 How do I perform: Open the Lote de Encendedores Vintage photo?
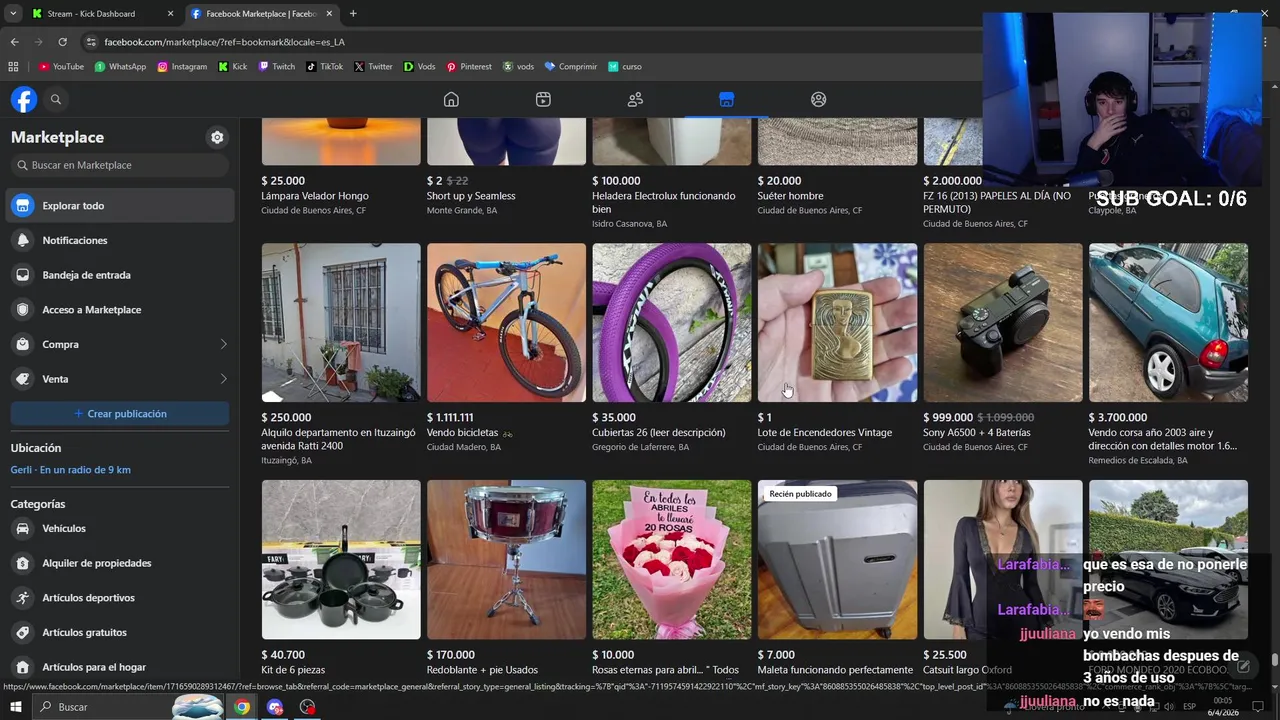[837, 322]
